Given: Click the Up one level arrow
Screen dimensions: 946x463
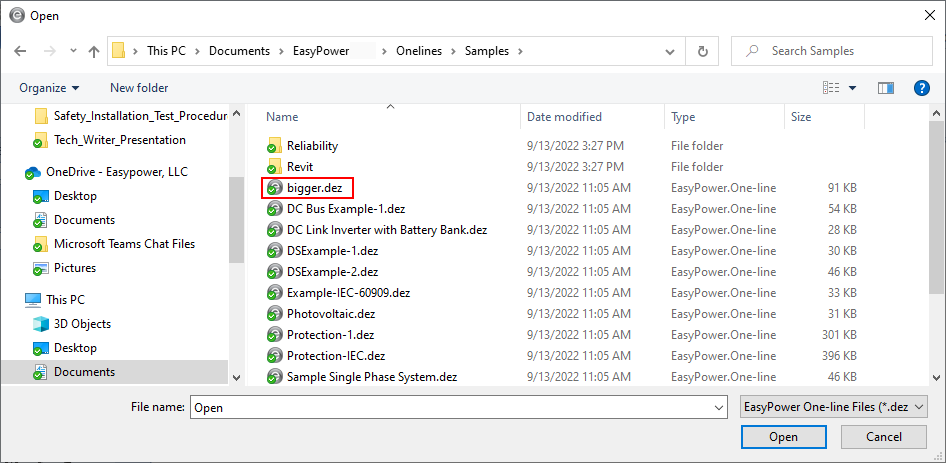Looking at the screenshot, I should 94,51.
